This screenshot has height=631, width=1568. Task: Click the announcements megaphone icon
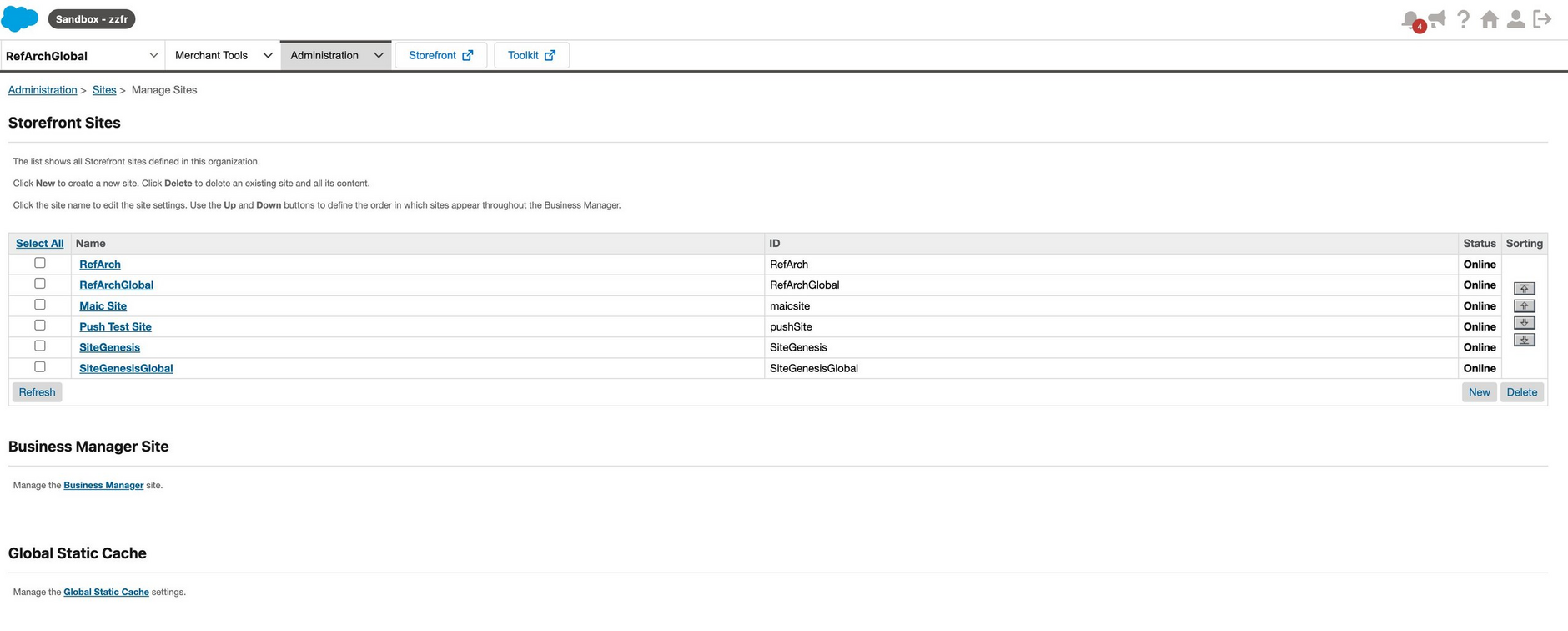coord(1436,18)
